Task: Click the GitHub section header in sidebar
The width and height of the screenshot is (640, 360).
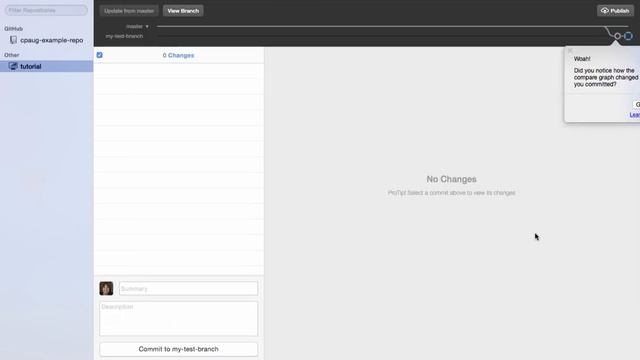Action: coord(13,29)
